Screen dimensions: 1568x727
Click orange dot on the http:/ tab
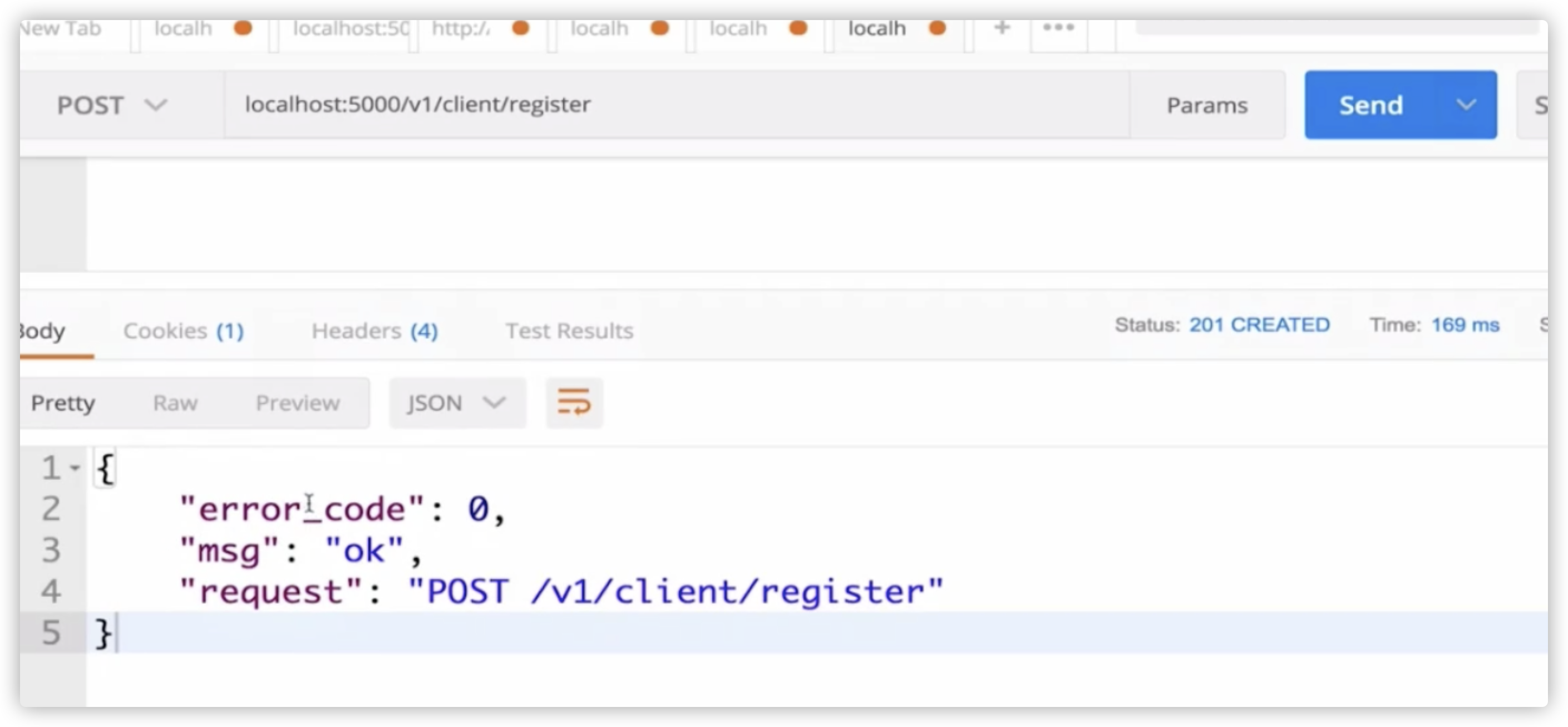coord(520,28)
